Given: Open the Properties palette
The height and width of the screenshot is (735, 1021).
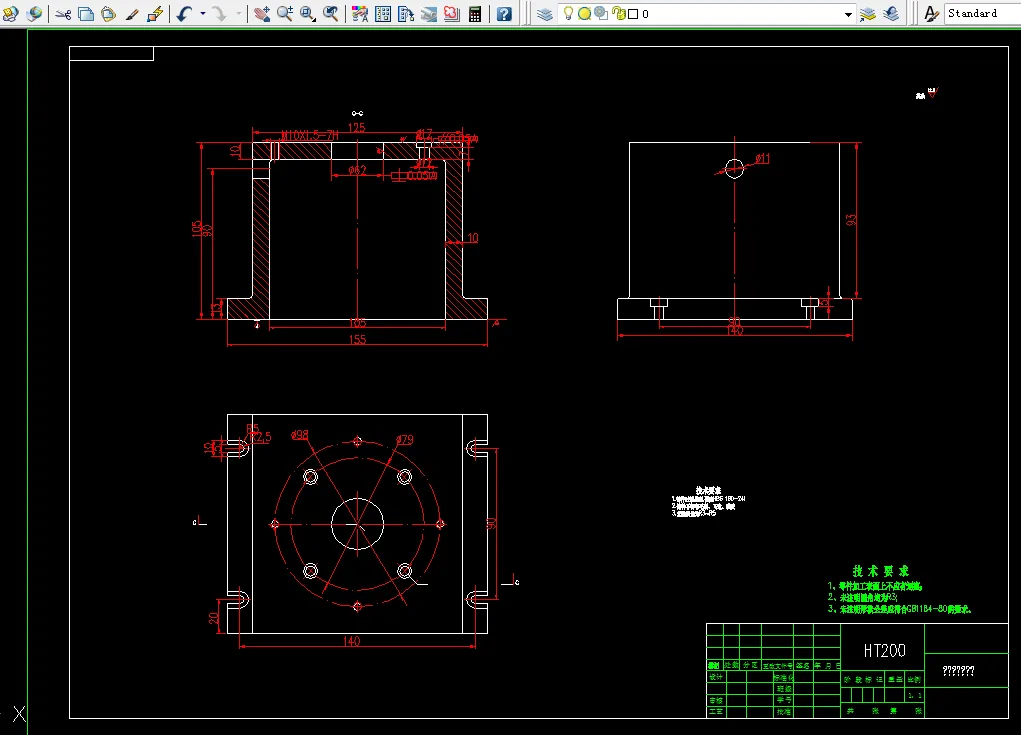Looking at the screenshot, I should point(359,14).
